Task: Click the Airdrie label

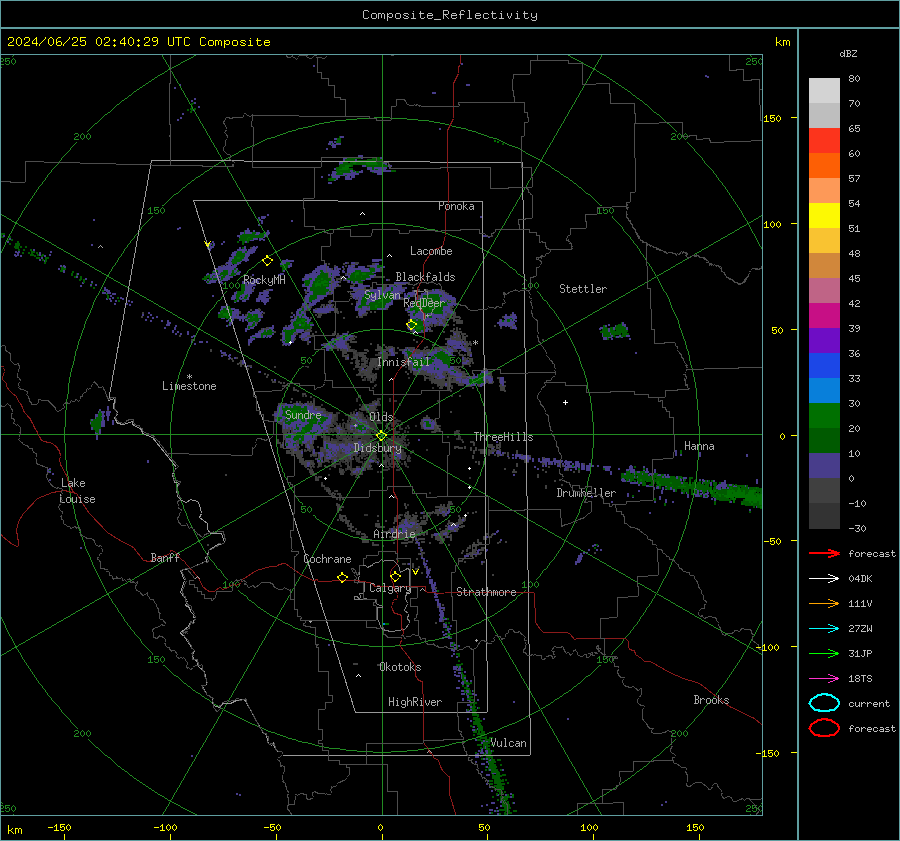Action: click(394, 534)
